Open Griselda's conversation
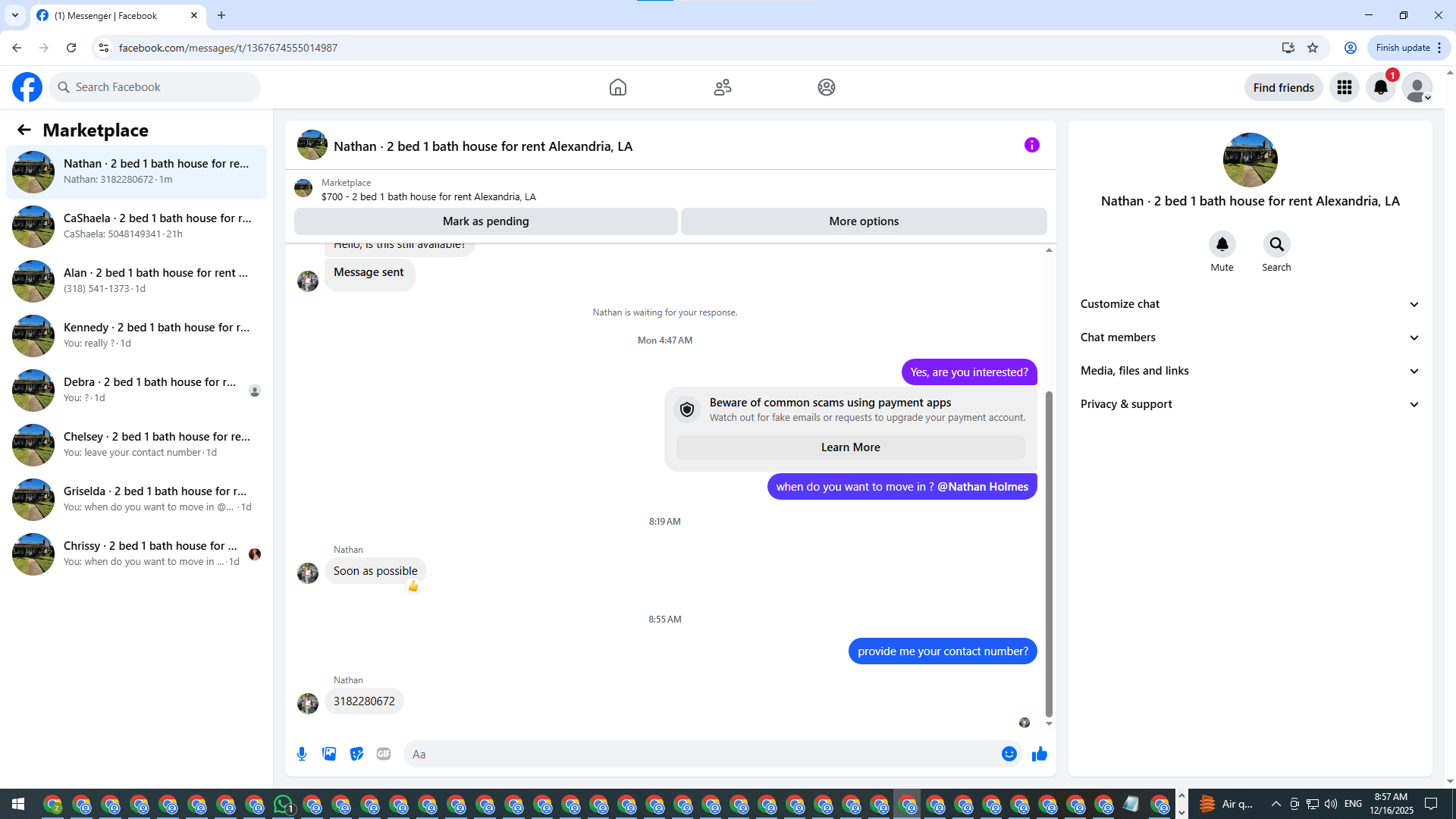The image size is (1456, 819). 136,500
